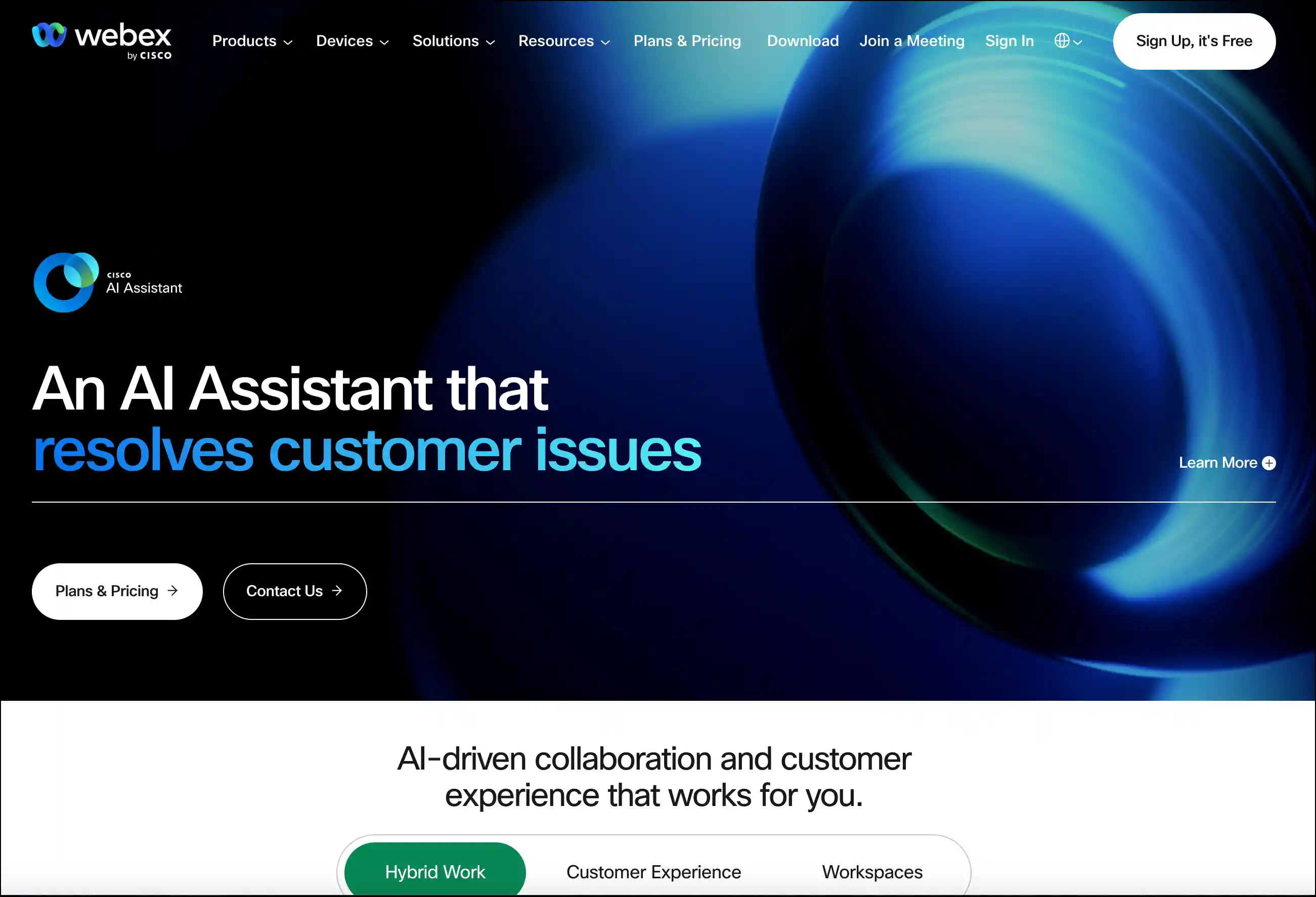Open the Solutions dropdown menu

pos(454,41)
